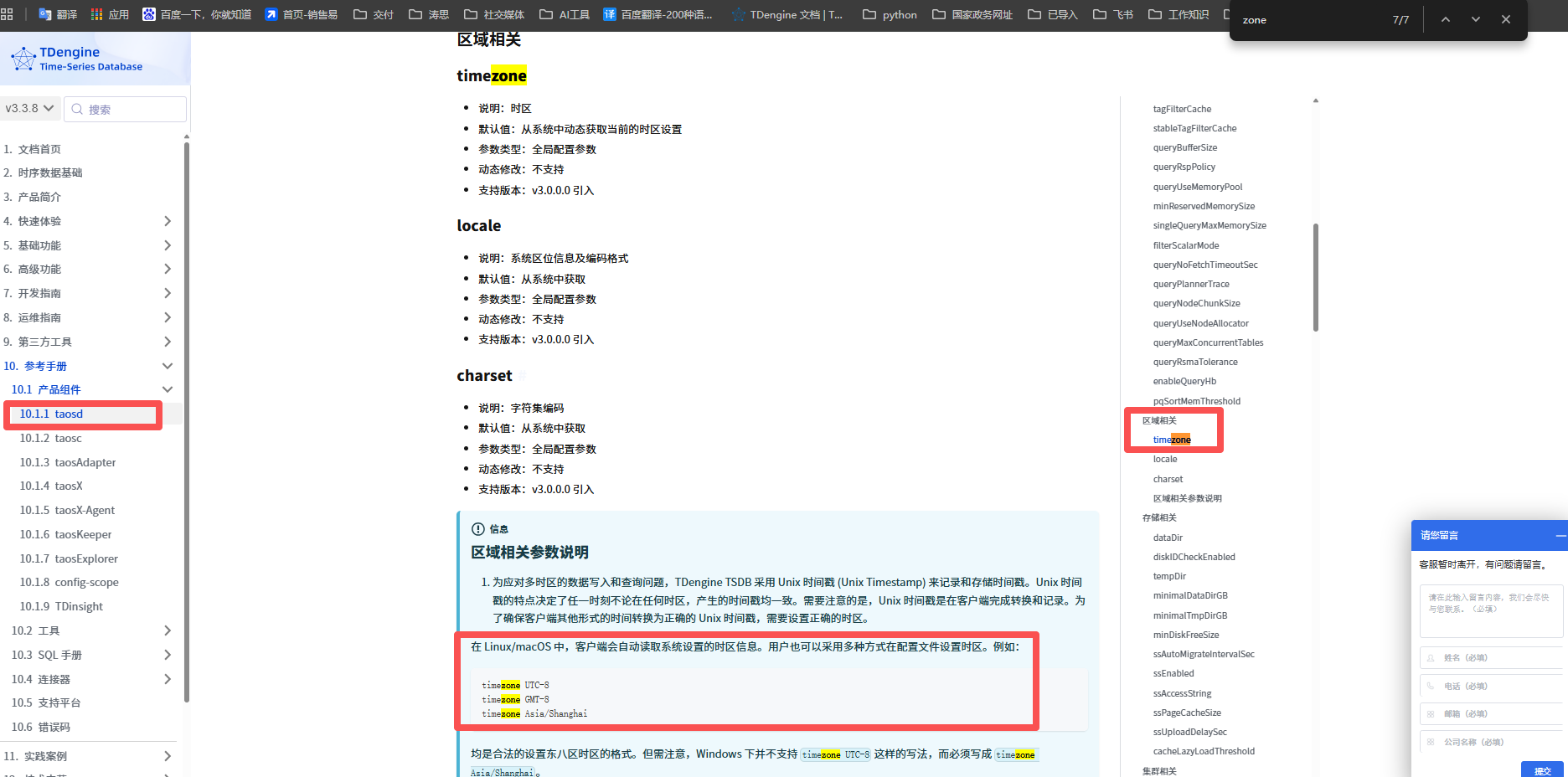Select 10.1.2 taosc in sidebar
The height and width of the screenshot is (777, 1568).
coord(51,438)
